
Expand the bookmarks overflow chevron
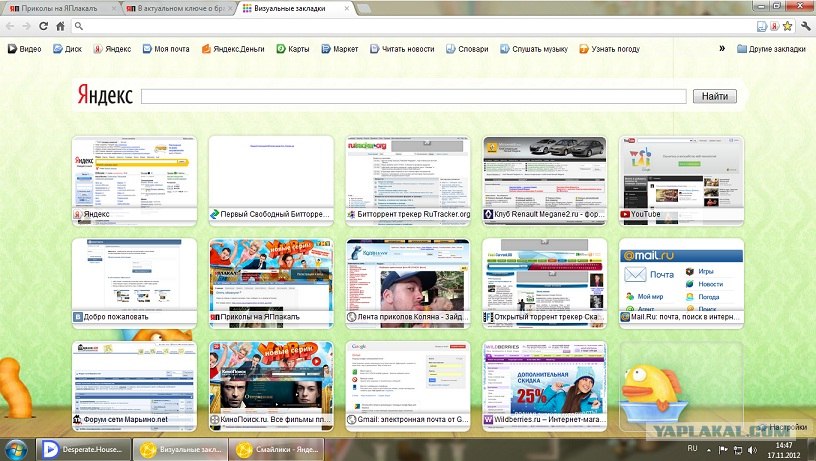pos(722,48)
